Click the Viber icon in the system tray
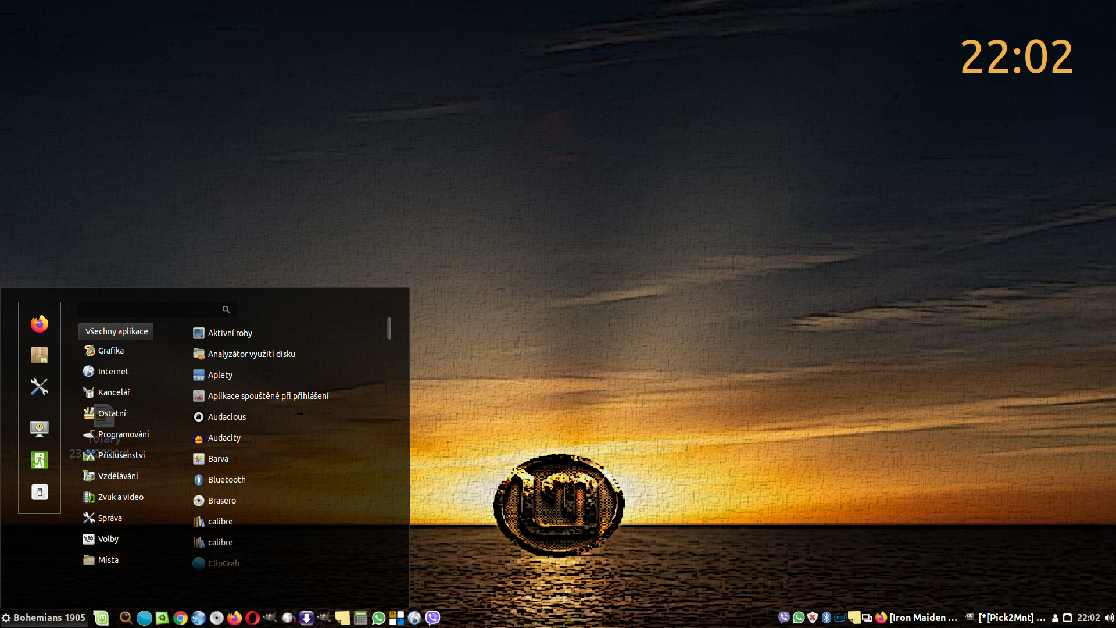The image size is (1116, 628). coord(784,618)
